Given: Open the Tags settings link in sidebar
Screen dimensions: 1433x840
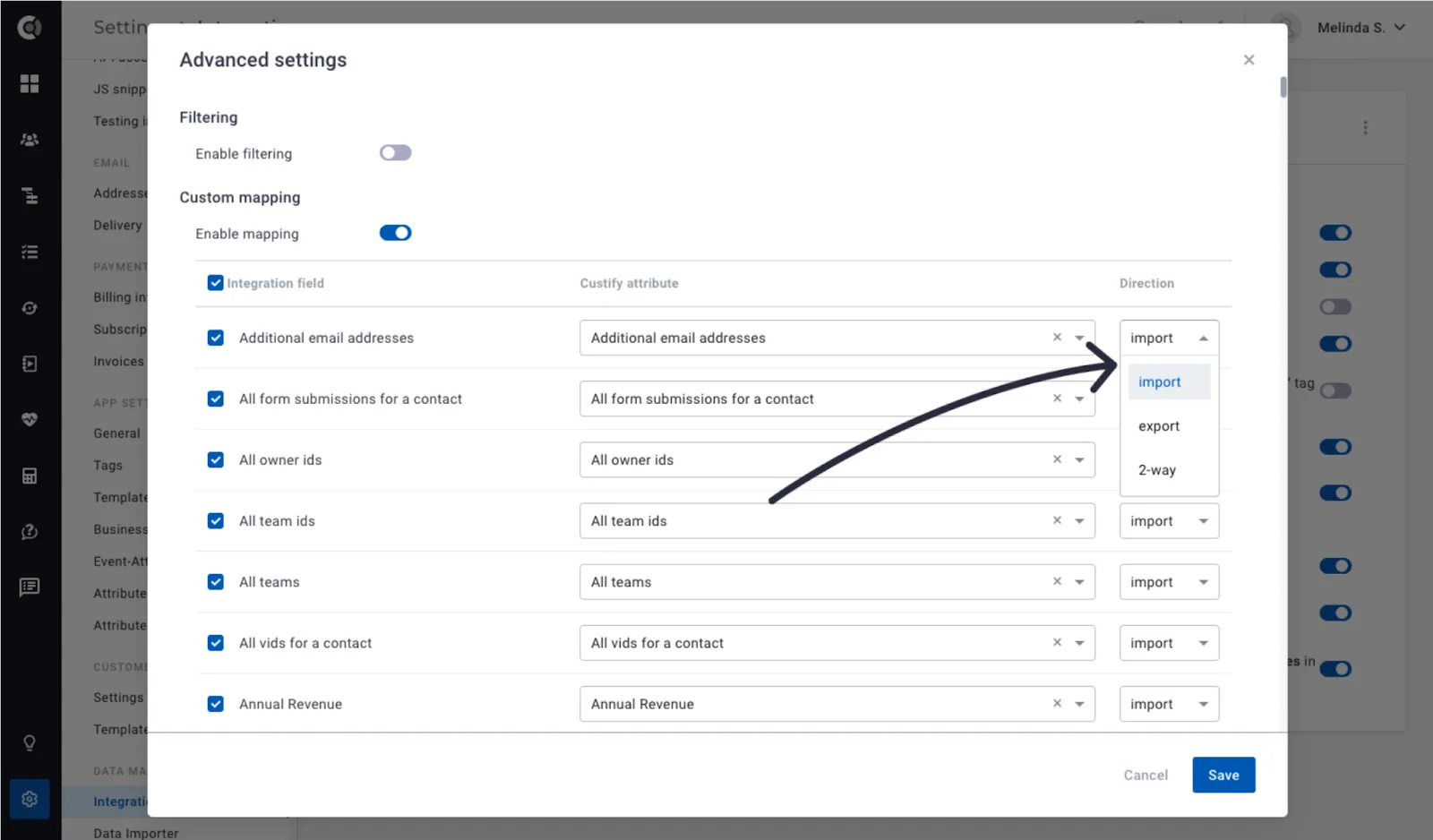Looking at the screenshot, I should click(x=108, y=466).
